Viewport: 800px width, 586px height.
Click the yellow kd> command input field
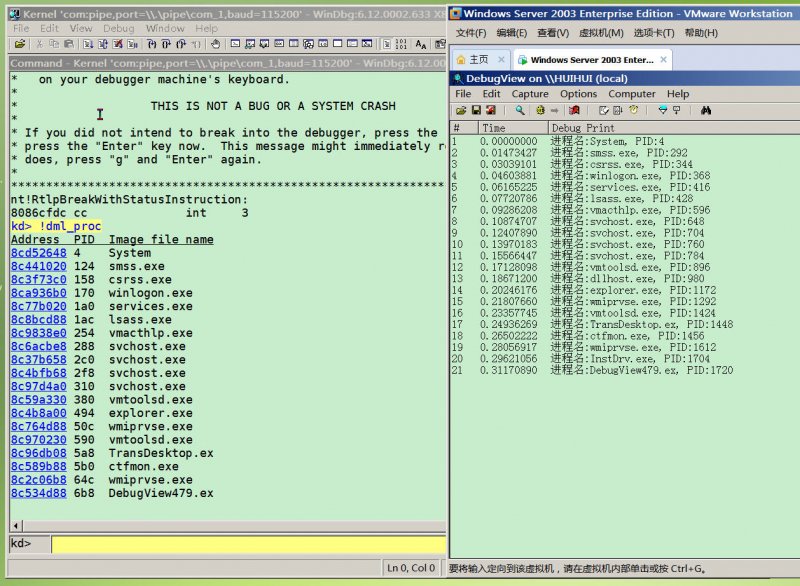[248, 544]
